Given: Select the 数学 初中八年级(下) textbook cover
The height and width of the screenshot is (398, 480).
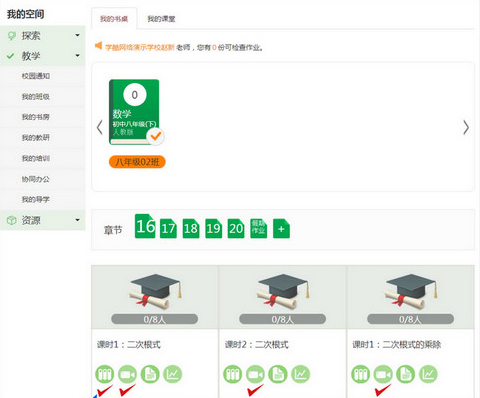Looking at the screenshot, I should pyautogui.click(x=134, y=112).
